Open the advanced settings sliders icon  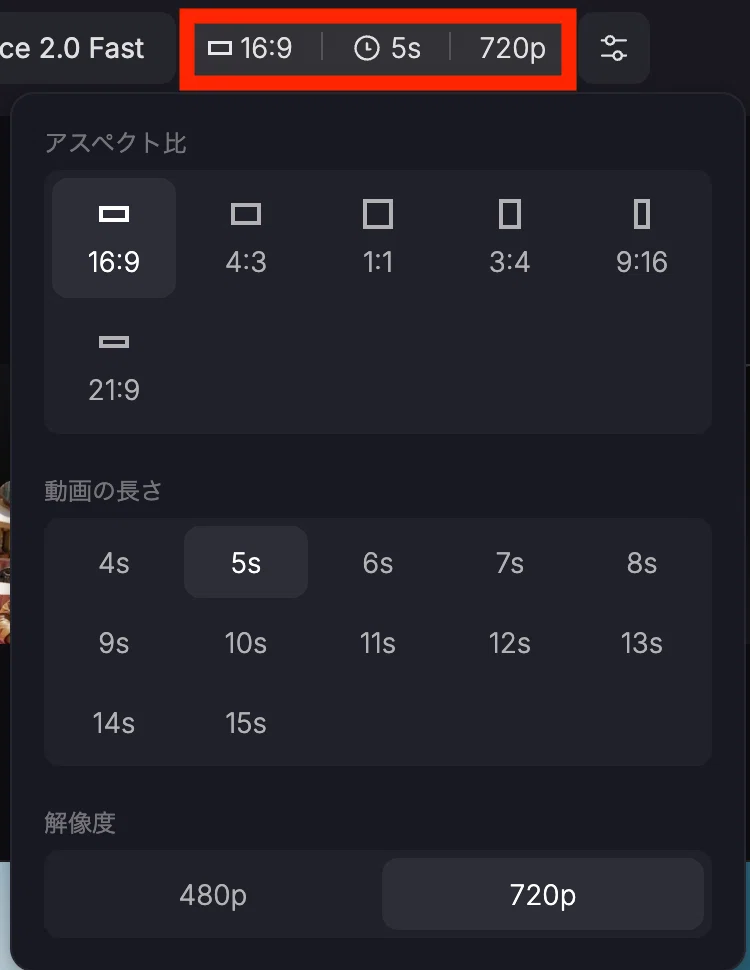coord(613,48)
